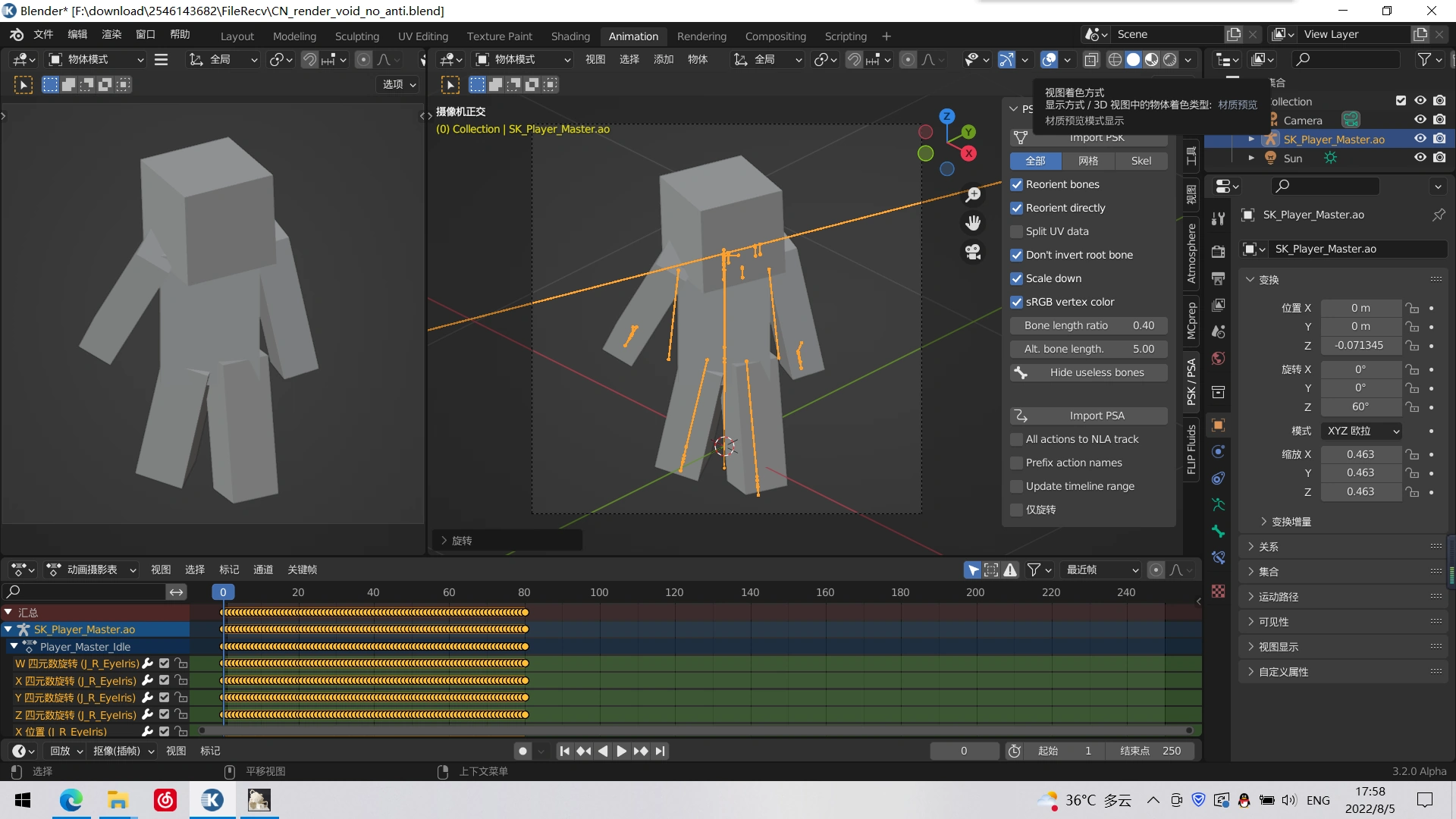Select wireframe viewport shading mode

click(x=1115, y=60)
